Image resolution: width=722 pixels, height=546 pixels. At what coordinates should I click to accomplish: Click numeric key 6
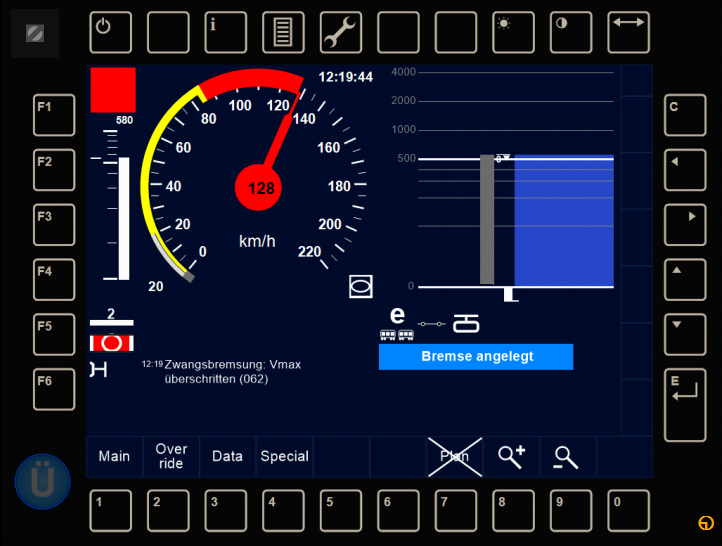coord(398,511)
